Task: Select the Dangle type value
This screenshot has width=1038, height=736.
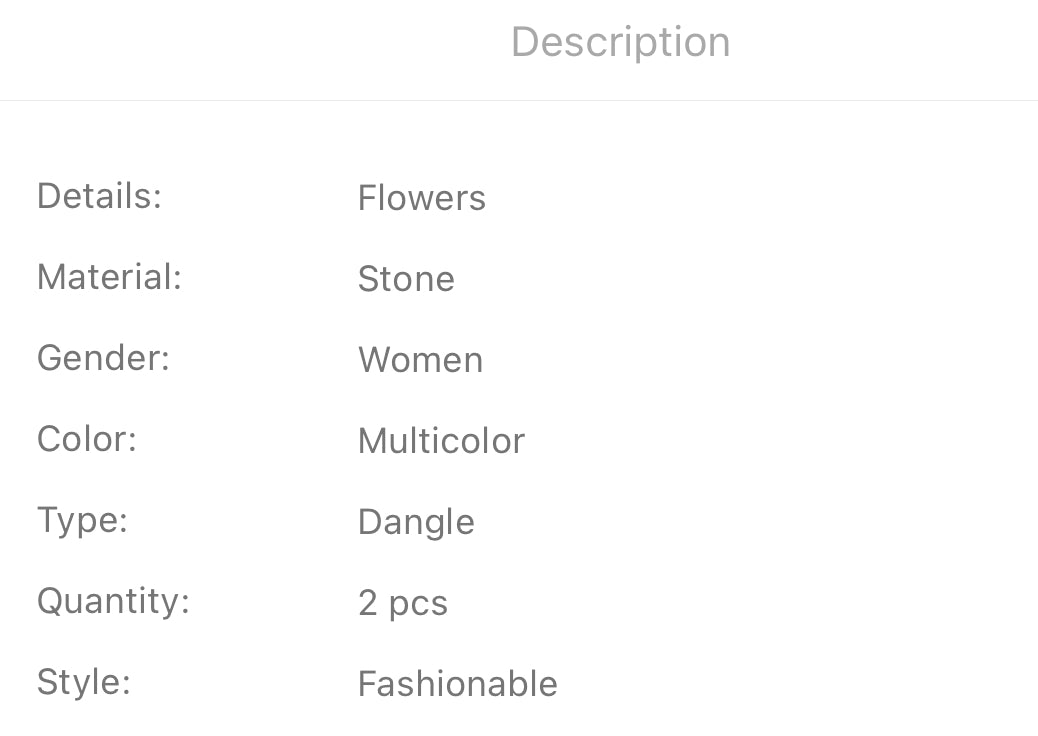Action: (x=416, y=522)
